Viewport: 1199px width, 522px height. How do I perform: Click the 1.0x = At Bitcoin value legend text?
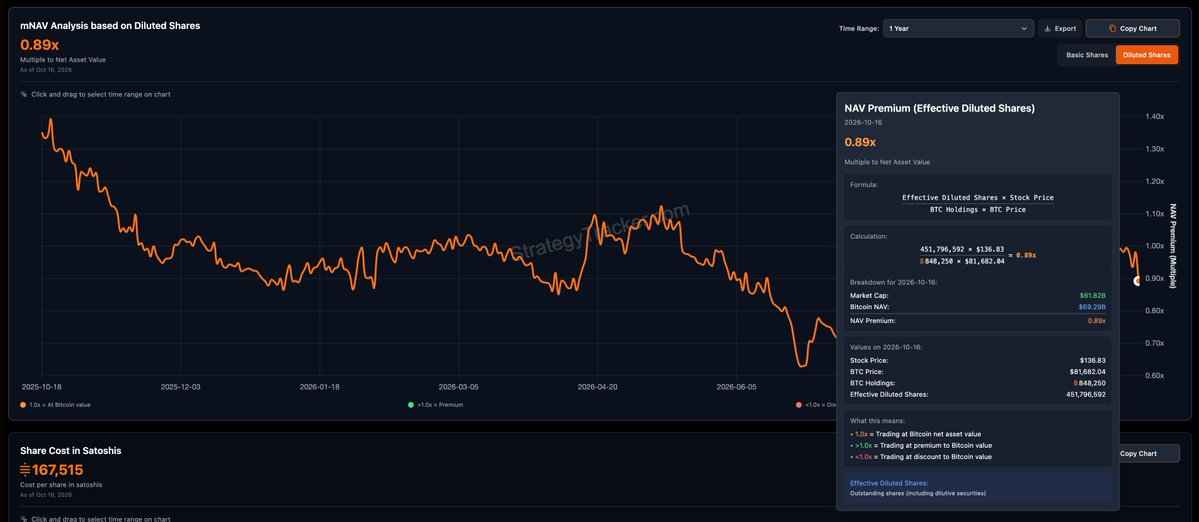[60, 404]
